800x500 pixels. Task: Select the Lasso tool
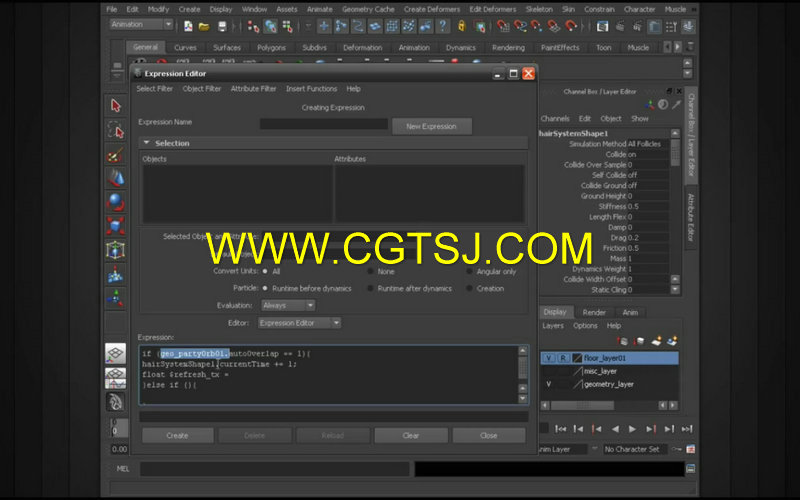click(x=116, y=131)
